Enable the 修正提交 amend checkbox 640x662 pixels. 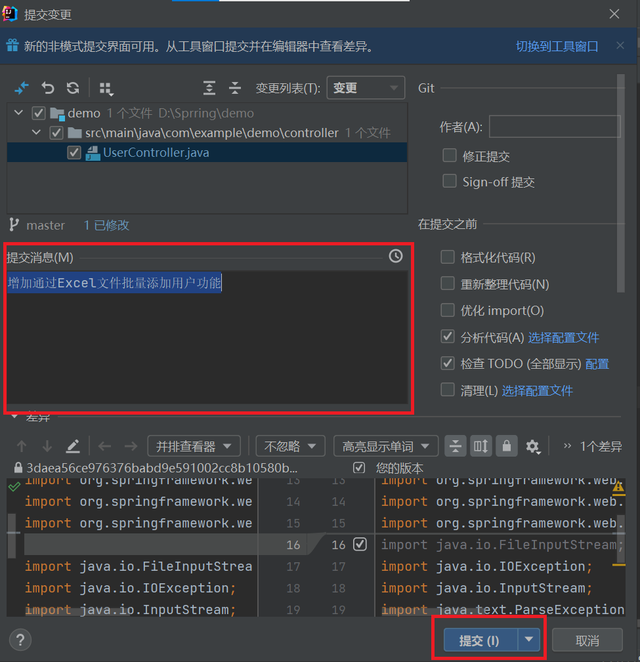tap(449, 155)
